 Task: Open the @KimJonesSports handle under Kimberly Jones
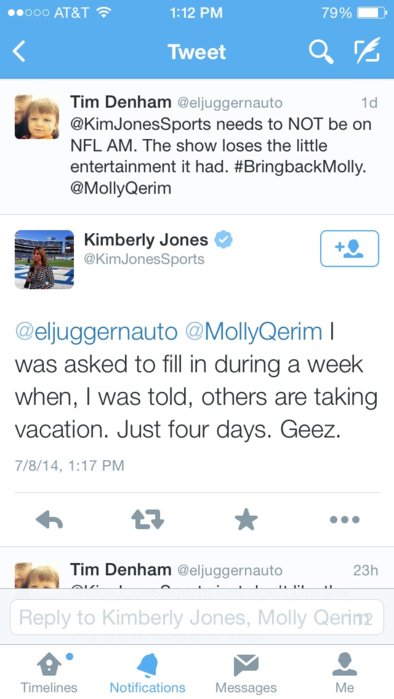144,259
